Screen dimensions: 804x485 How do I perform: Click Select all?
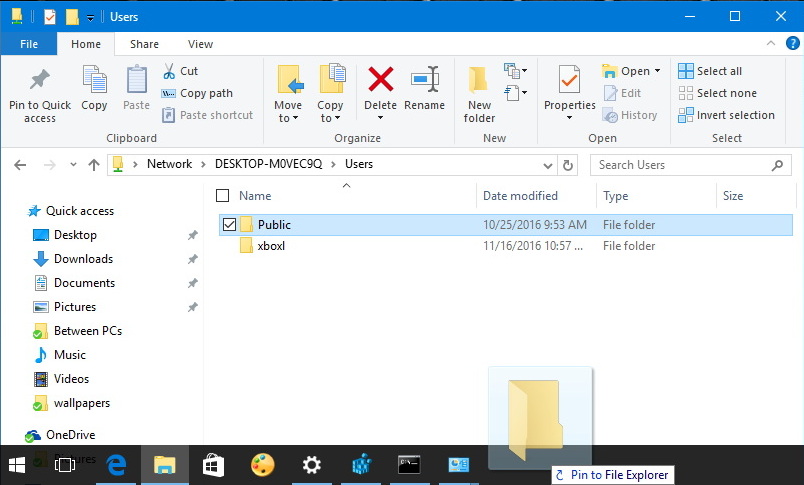tap(710, 71)
